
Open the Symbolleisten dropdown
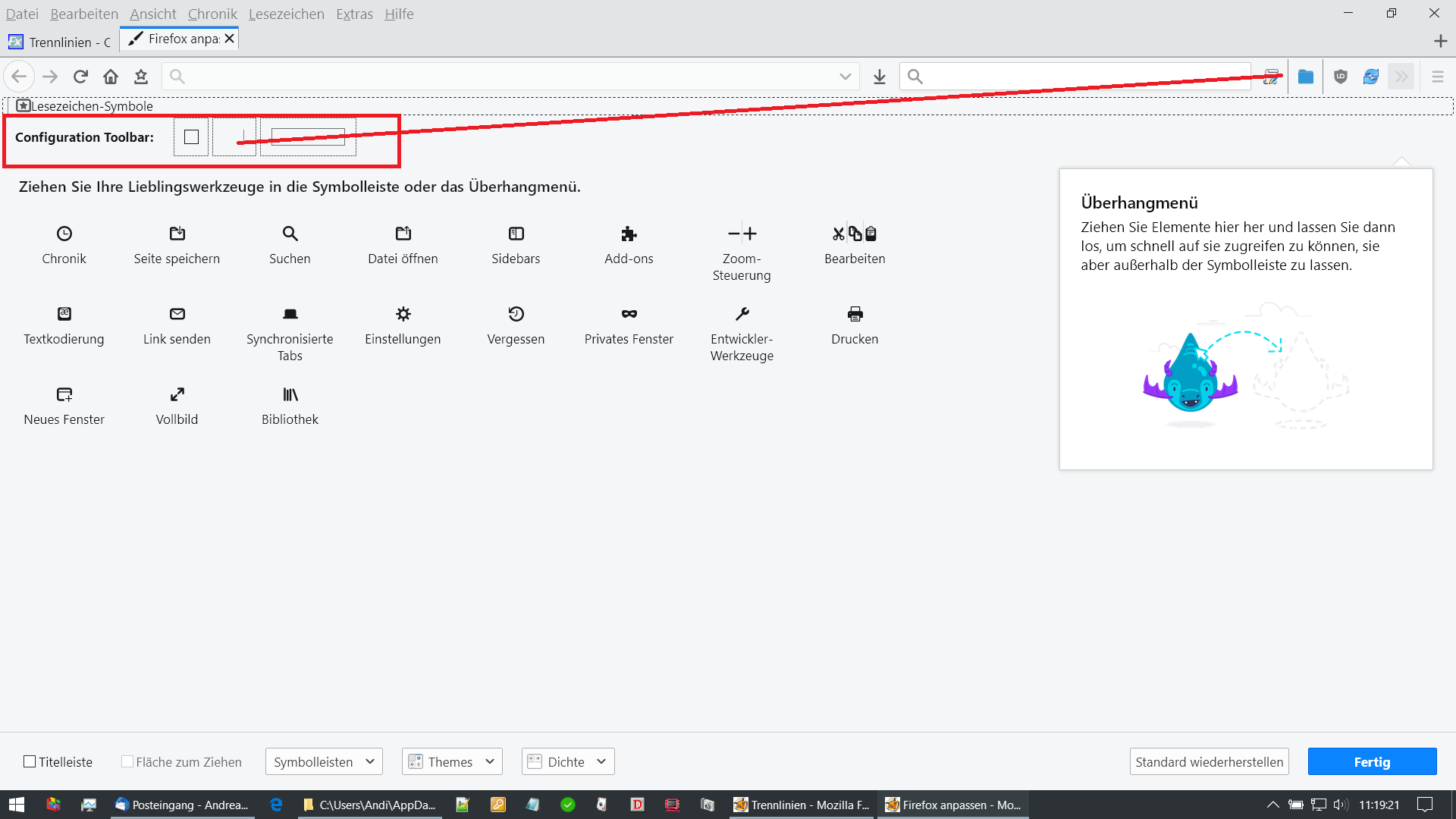point(324,761)
